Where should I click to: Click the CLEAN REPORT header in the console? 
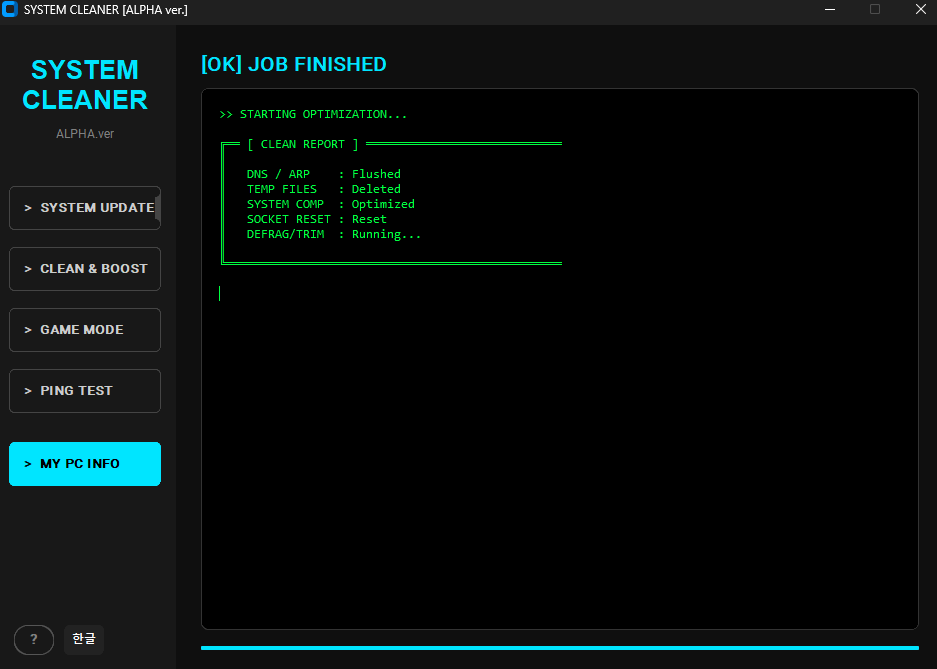click(303, 143)
